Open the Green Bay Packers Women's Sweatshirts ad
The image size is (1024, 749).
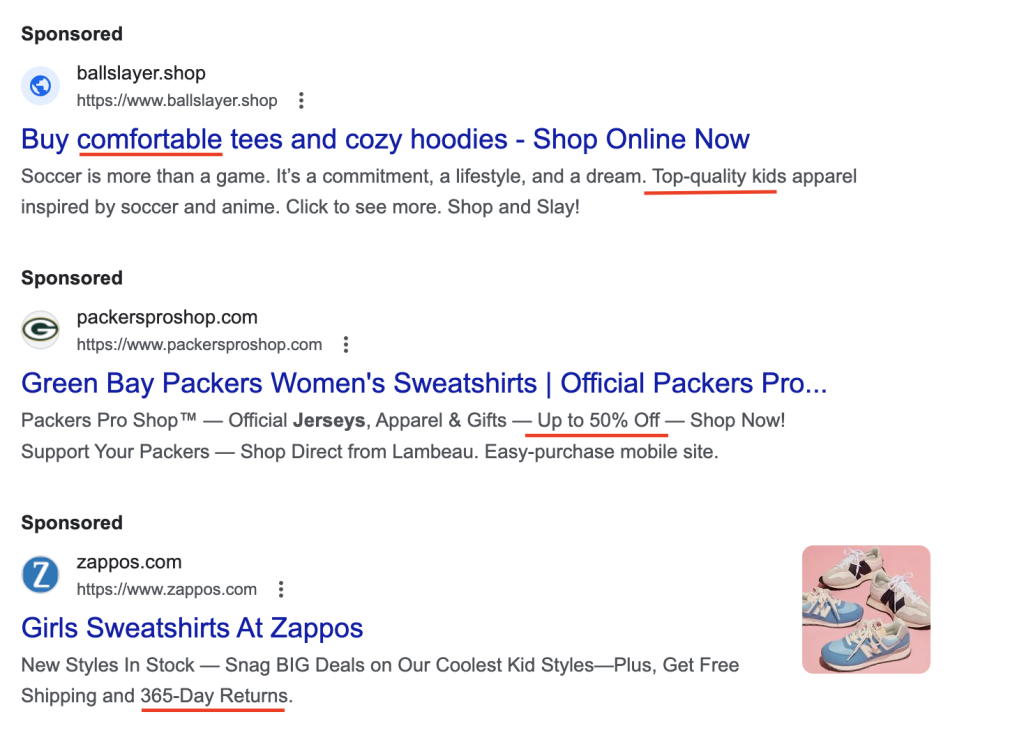(424, 383)
